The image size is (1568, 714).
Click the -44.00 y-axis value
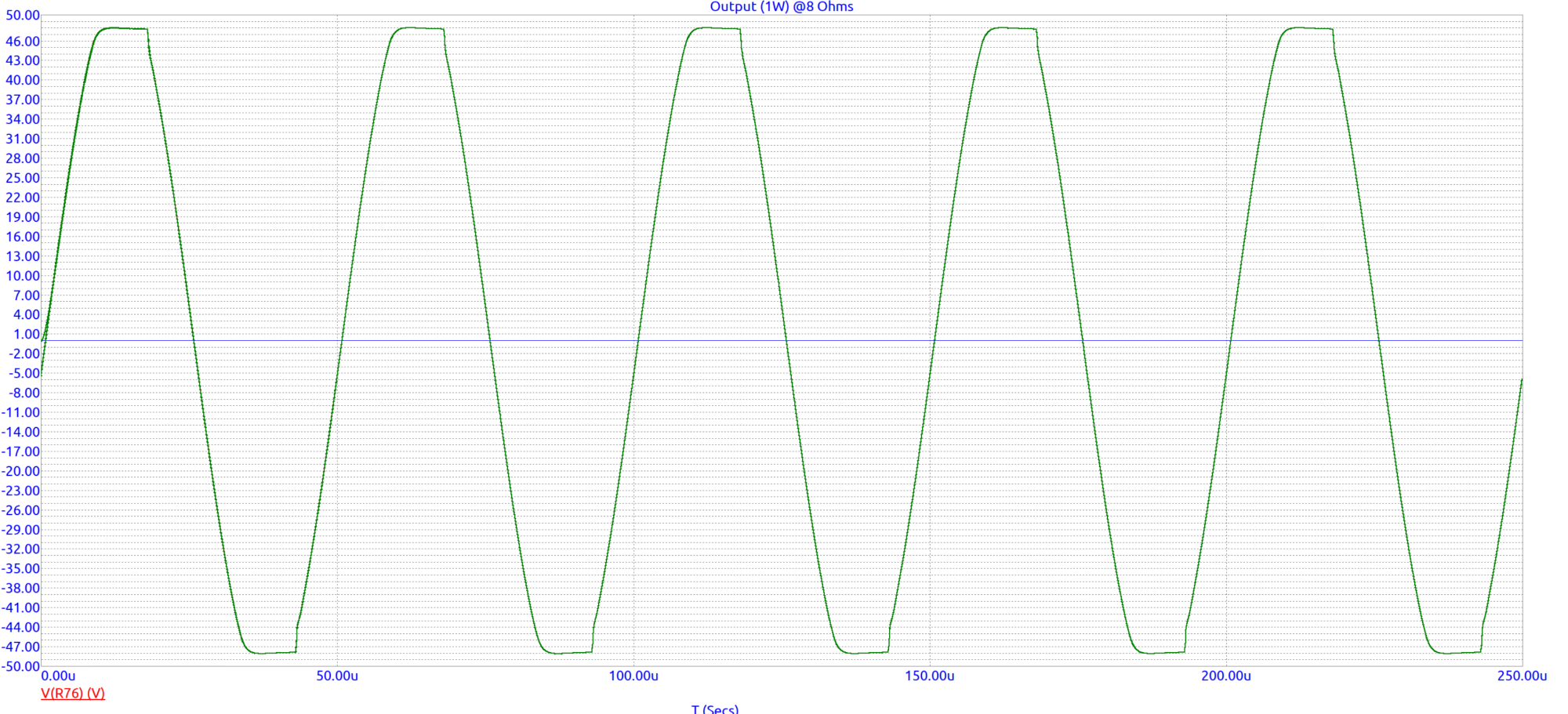(20, 627)
